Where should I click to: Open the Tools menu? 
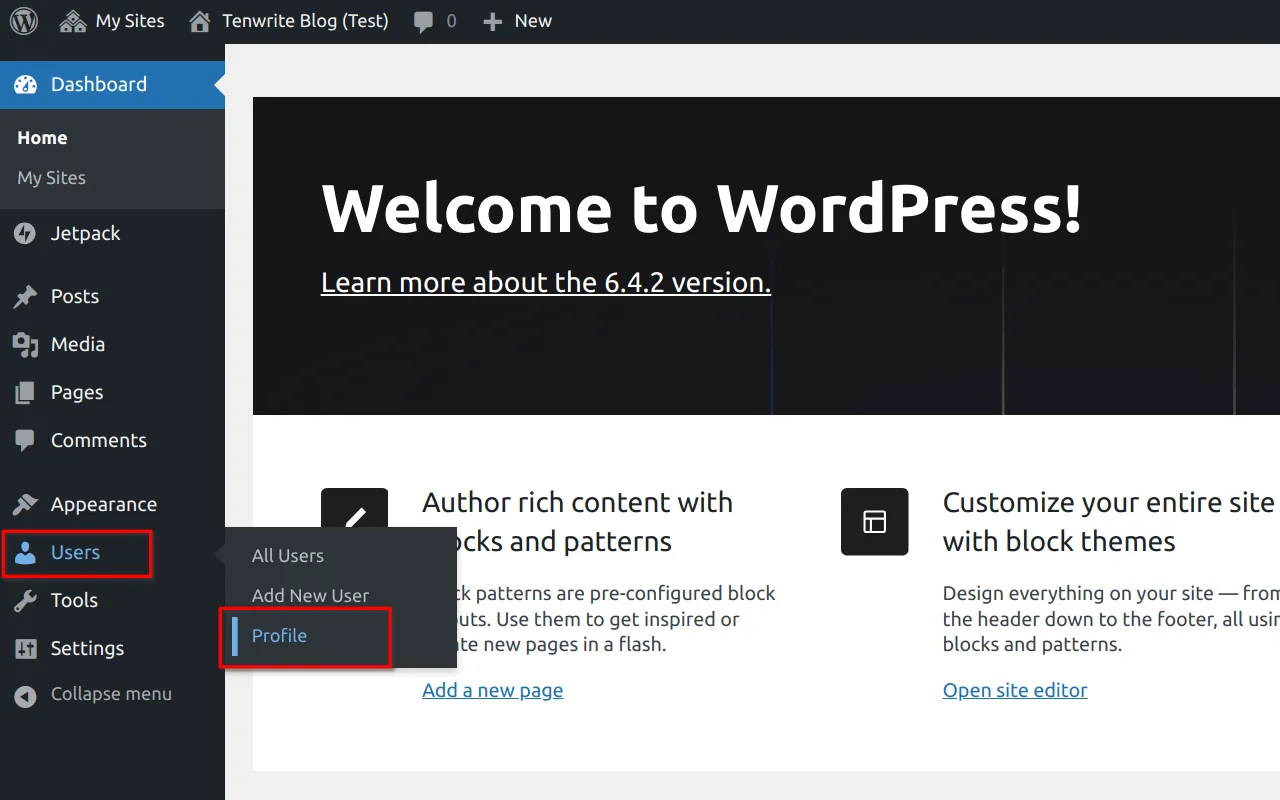112,601
